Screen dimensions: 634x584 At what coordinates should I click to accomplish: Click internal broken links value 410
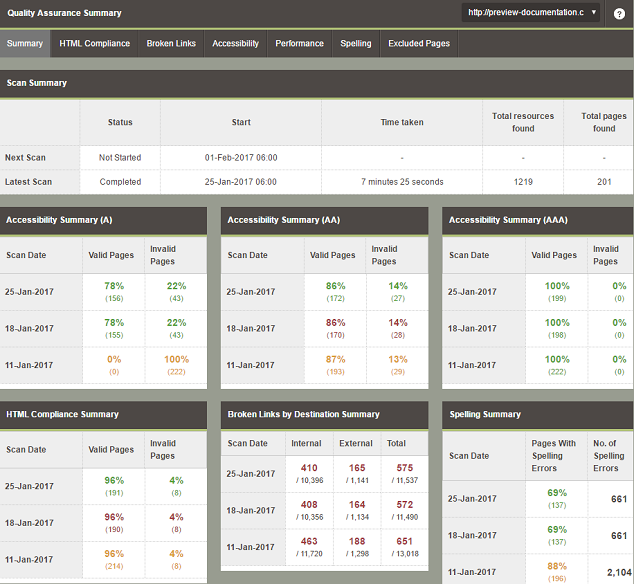[309, 468]
